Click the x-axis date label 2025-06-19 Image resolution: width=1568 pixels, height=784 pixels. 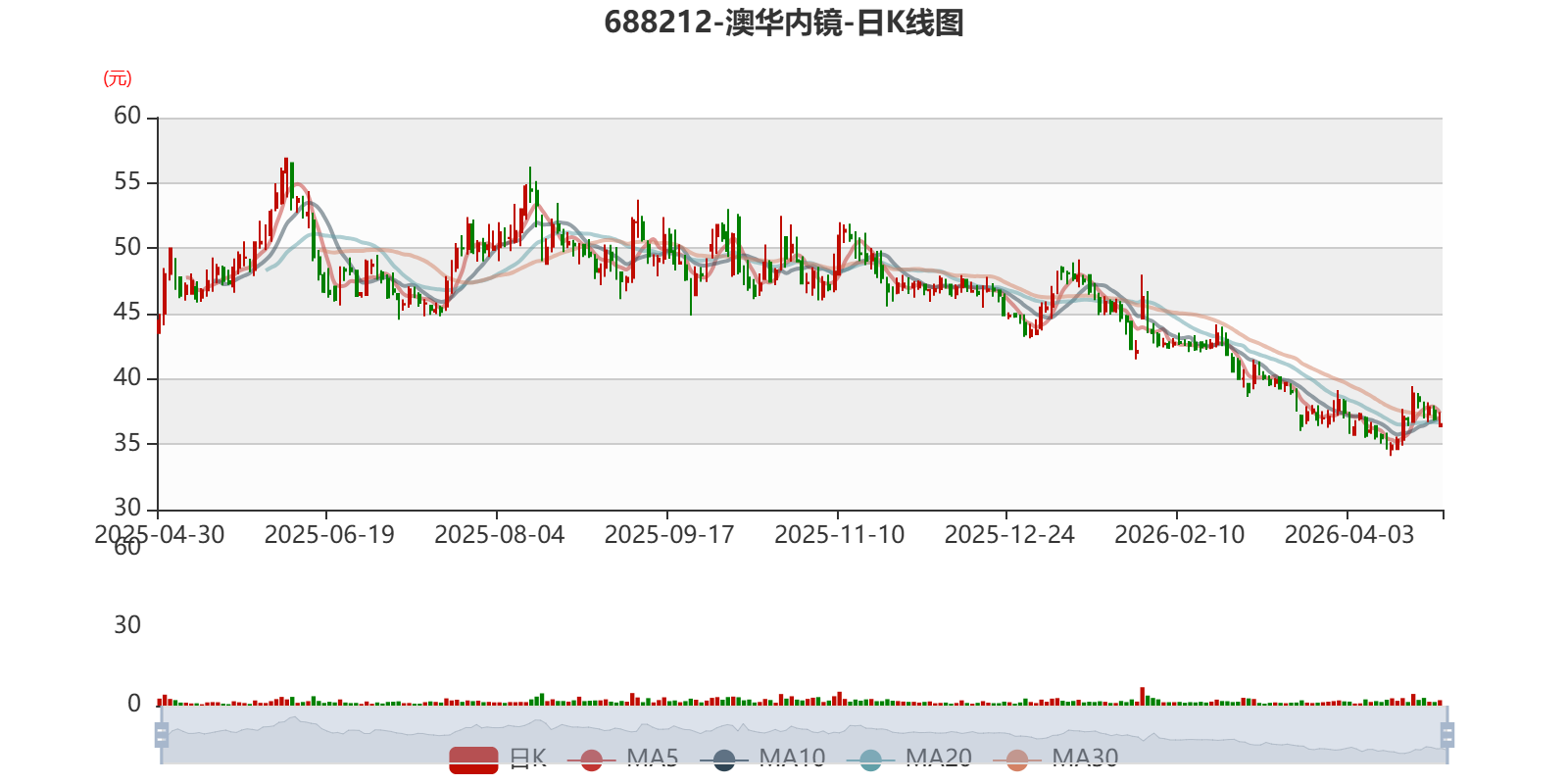pos(329,535)
